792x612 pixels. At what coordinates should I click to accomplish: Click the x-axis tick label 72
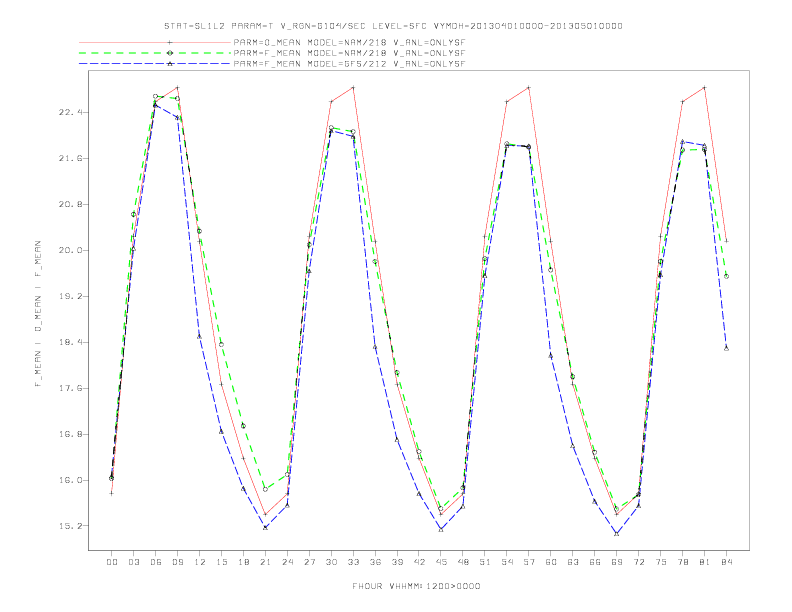click(638, 562)
